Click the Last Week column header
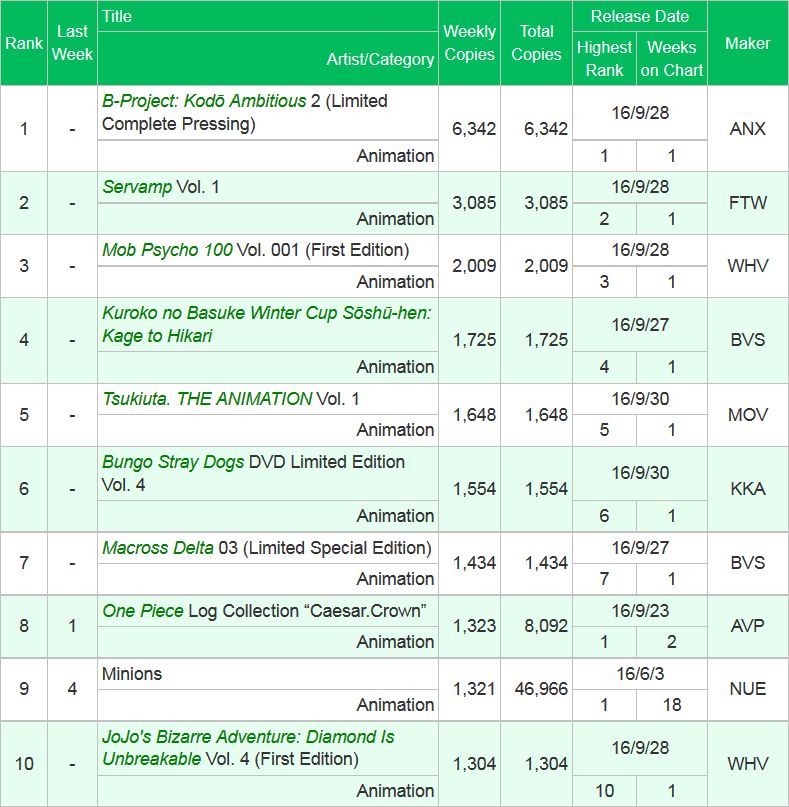The height and width of the screenshot is (807, 789). 73,44
